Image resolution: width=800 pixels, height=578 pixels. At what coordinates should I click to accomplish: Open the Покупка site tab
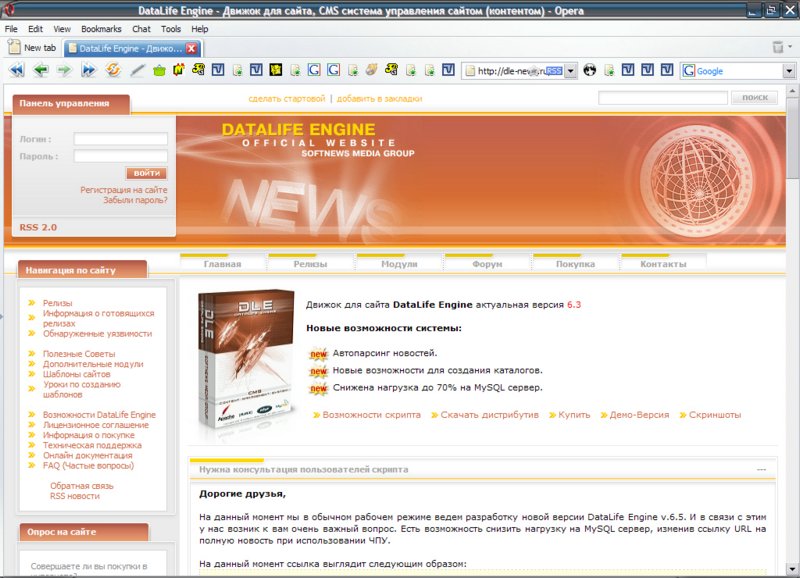pyautogui.click(x=576, y=263)
